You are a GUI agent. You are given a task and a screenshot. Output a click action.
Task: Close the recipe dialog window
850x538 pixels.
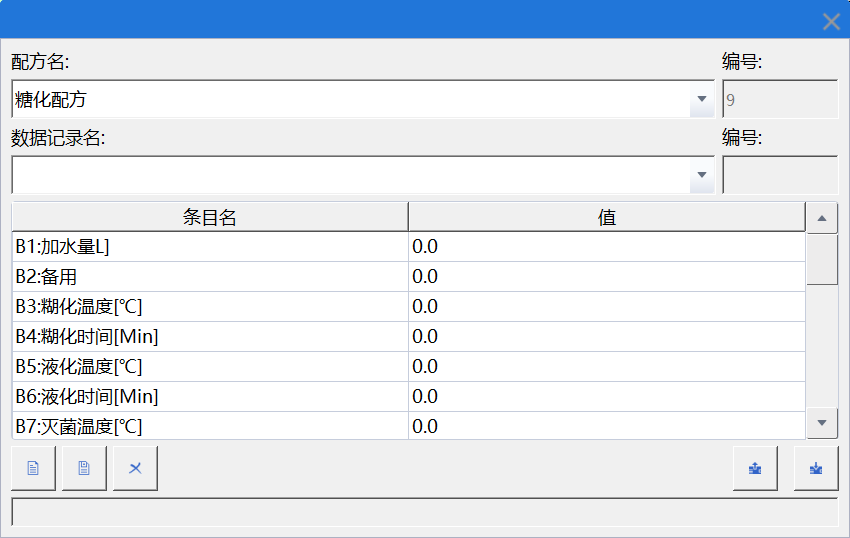830,21
